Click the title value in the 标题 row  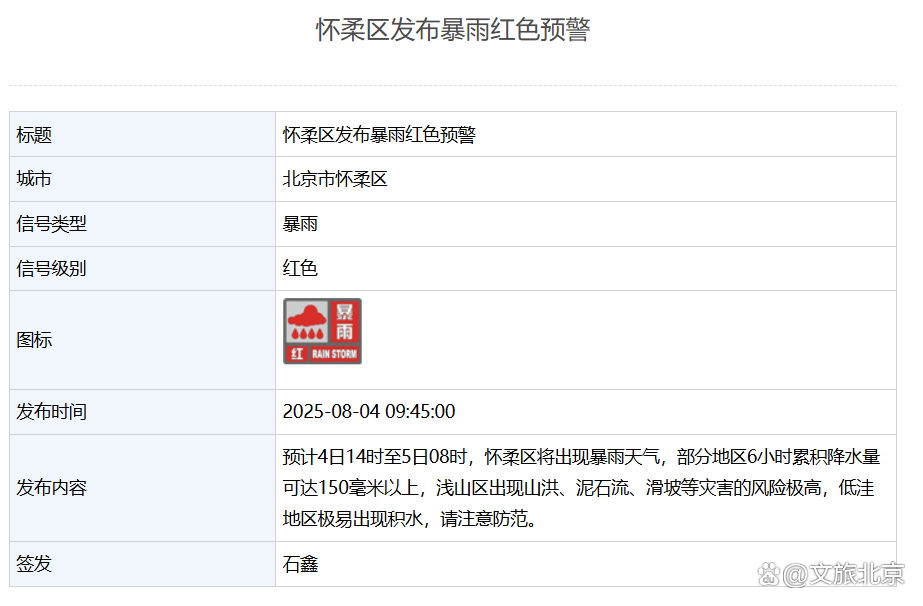(x=379, y=135)
